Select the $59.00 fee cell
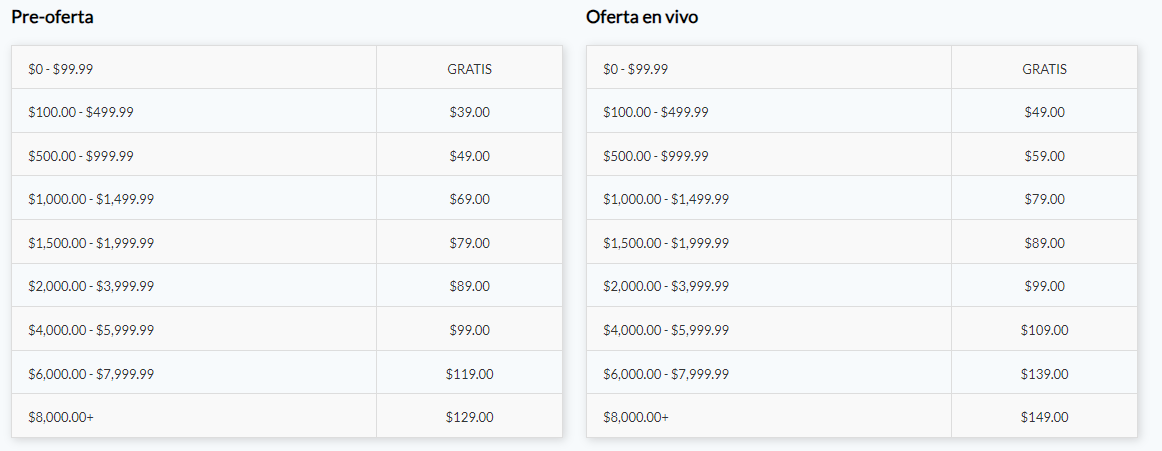This screenshot has height=451, width=1162. (1044, 156)
